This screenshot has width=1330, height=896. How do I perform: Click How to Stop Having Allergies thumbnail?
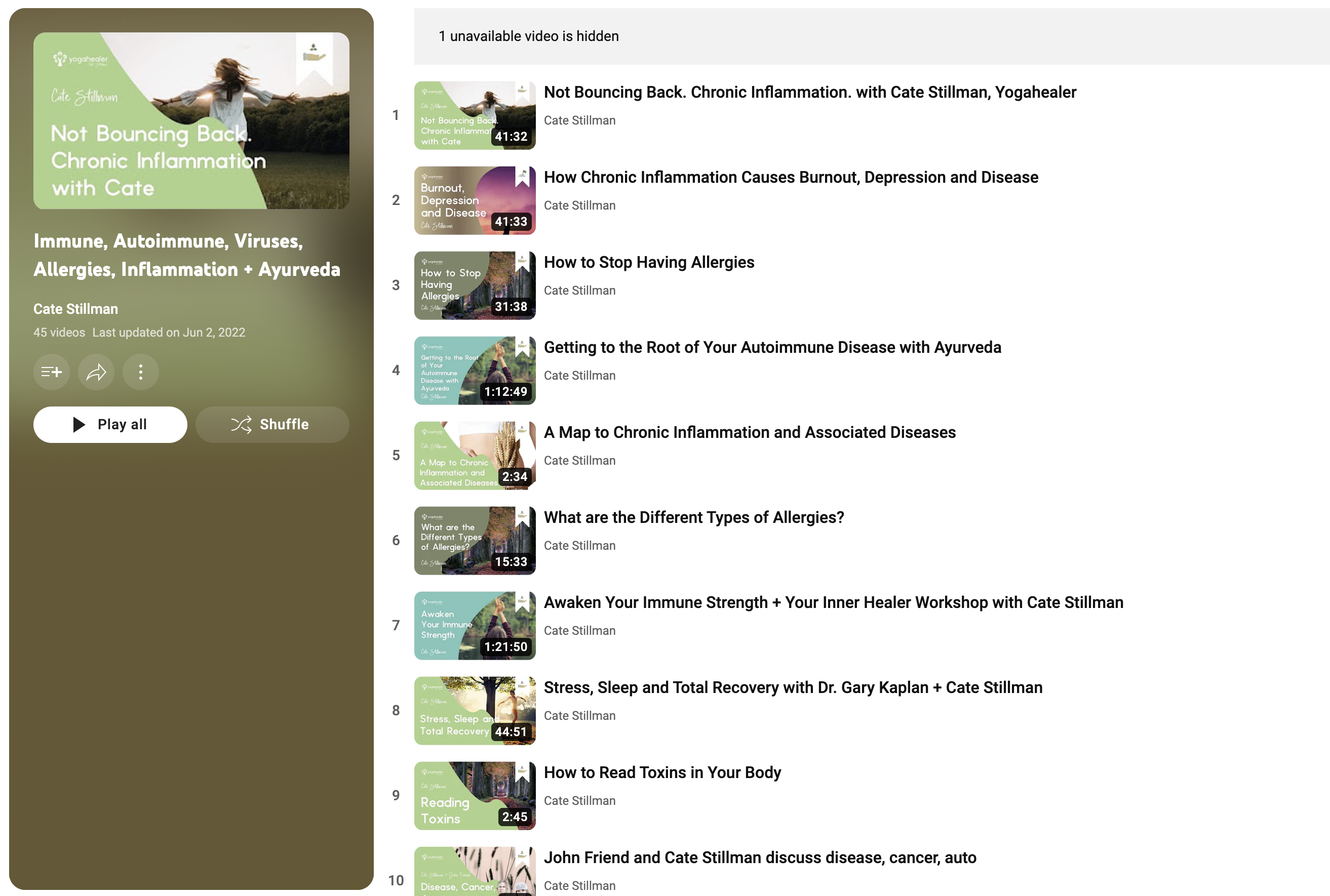tap(475, 285)
